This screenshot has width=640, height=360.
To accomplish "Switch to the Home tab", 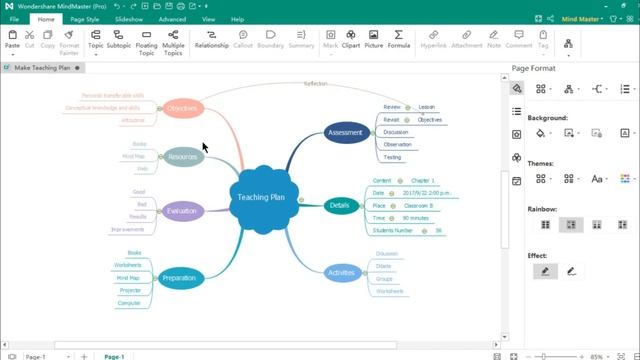I will (x=46, y=19).
